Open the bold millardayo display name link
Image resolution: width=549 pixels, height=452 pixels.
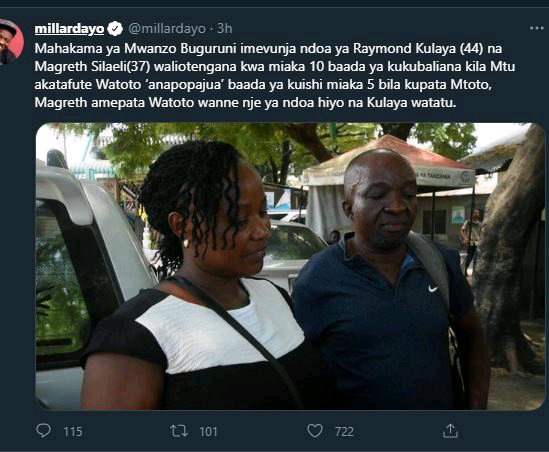[69, 29]
